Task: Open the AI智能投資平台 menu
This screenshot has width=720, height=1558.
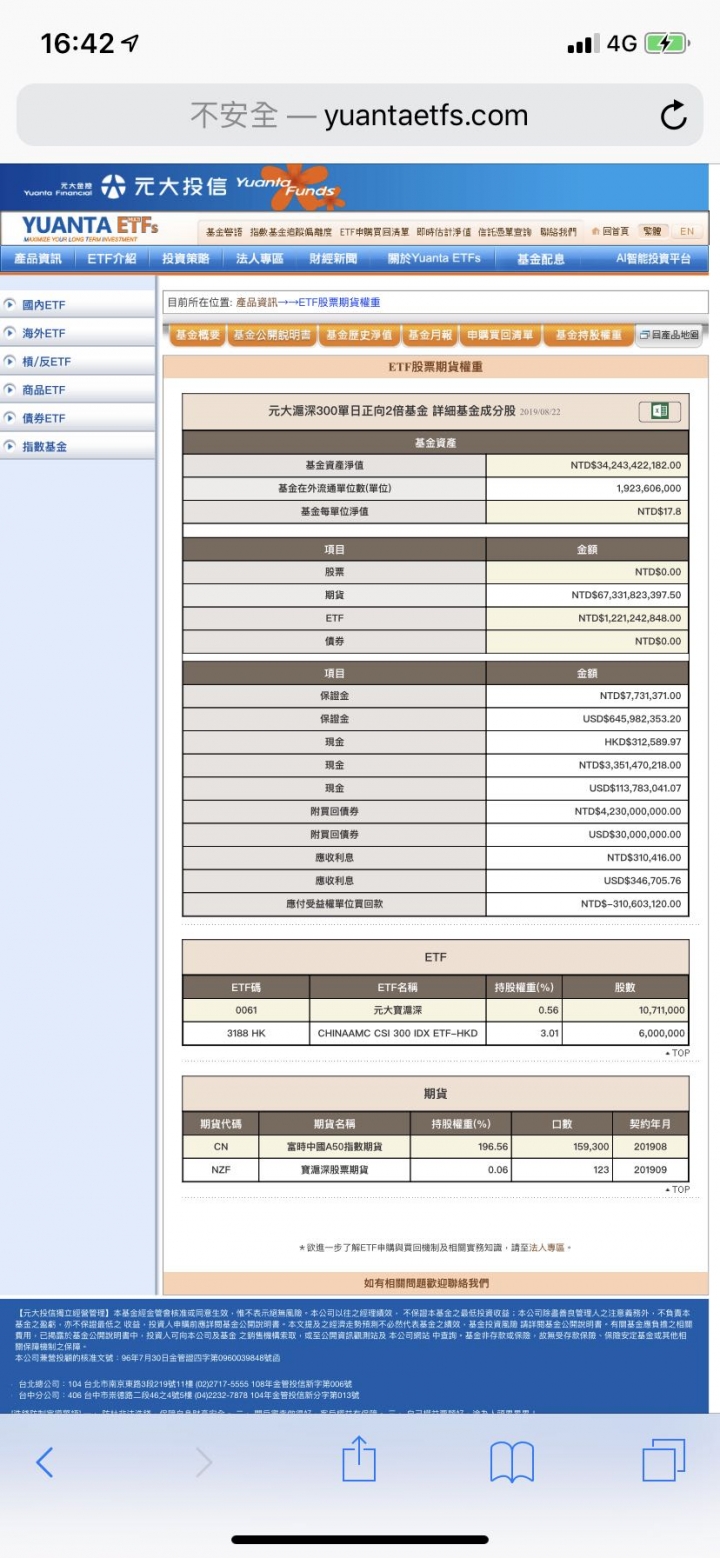Action: point(653,259)
